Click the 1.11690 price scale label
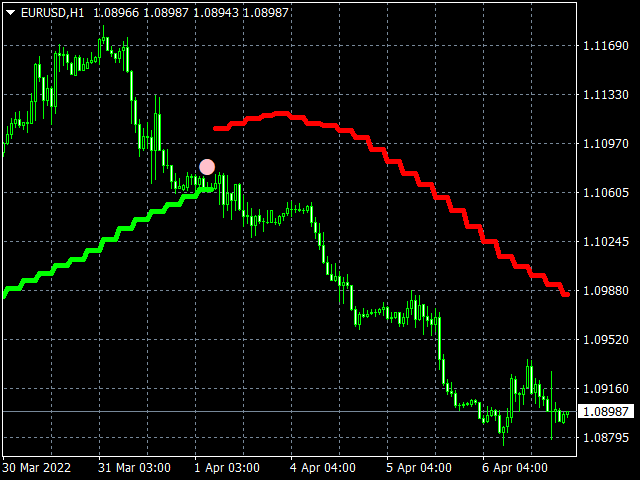This screenshot has width=640, height=480. 606,45
